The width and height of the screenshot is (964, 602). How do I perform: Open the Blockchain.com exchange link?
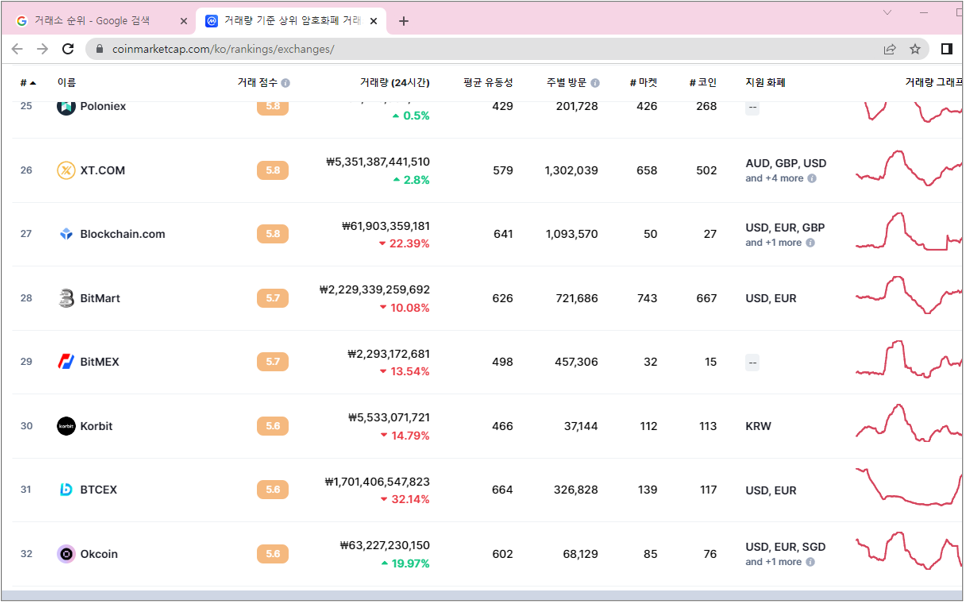[122, 234]
